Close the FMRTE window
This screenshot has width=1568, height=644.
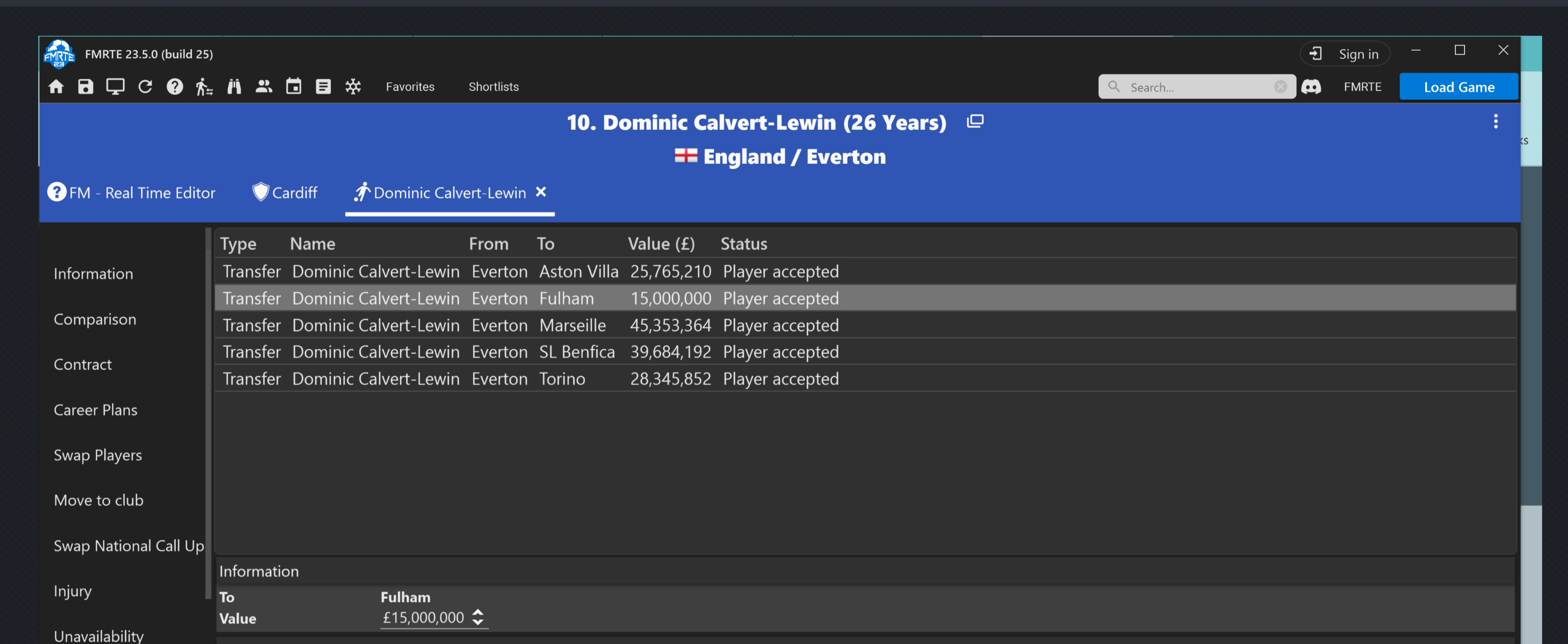point(1503,51)
